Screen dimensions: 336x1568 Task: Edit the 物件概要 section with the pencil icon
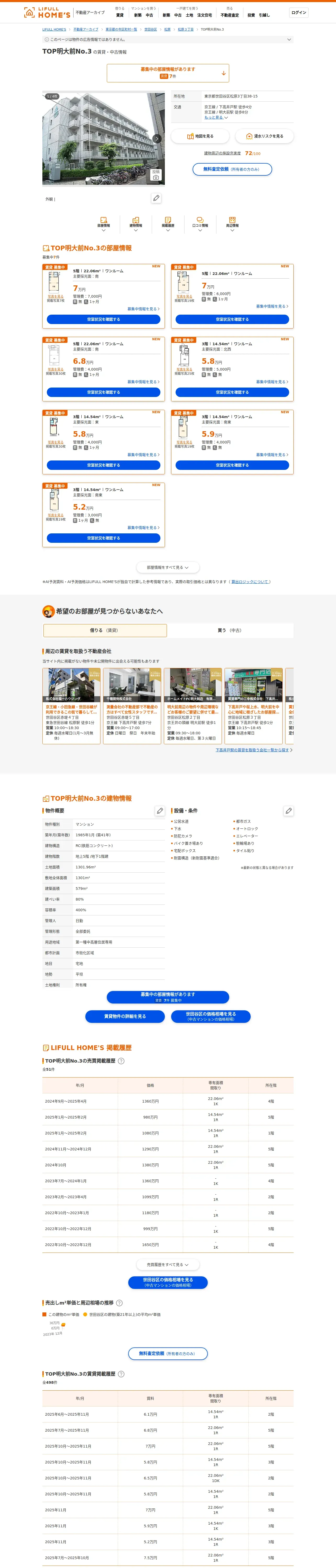[x=160, y=811]
